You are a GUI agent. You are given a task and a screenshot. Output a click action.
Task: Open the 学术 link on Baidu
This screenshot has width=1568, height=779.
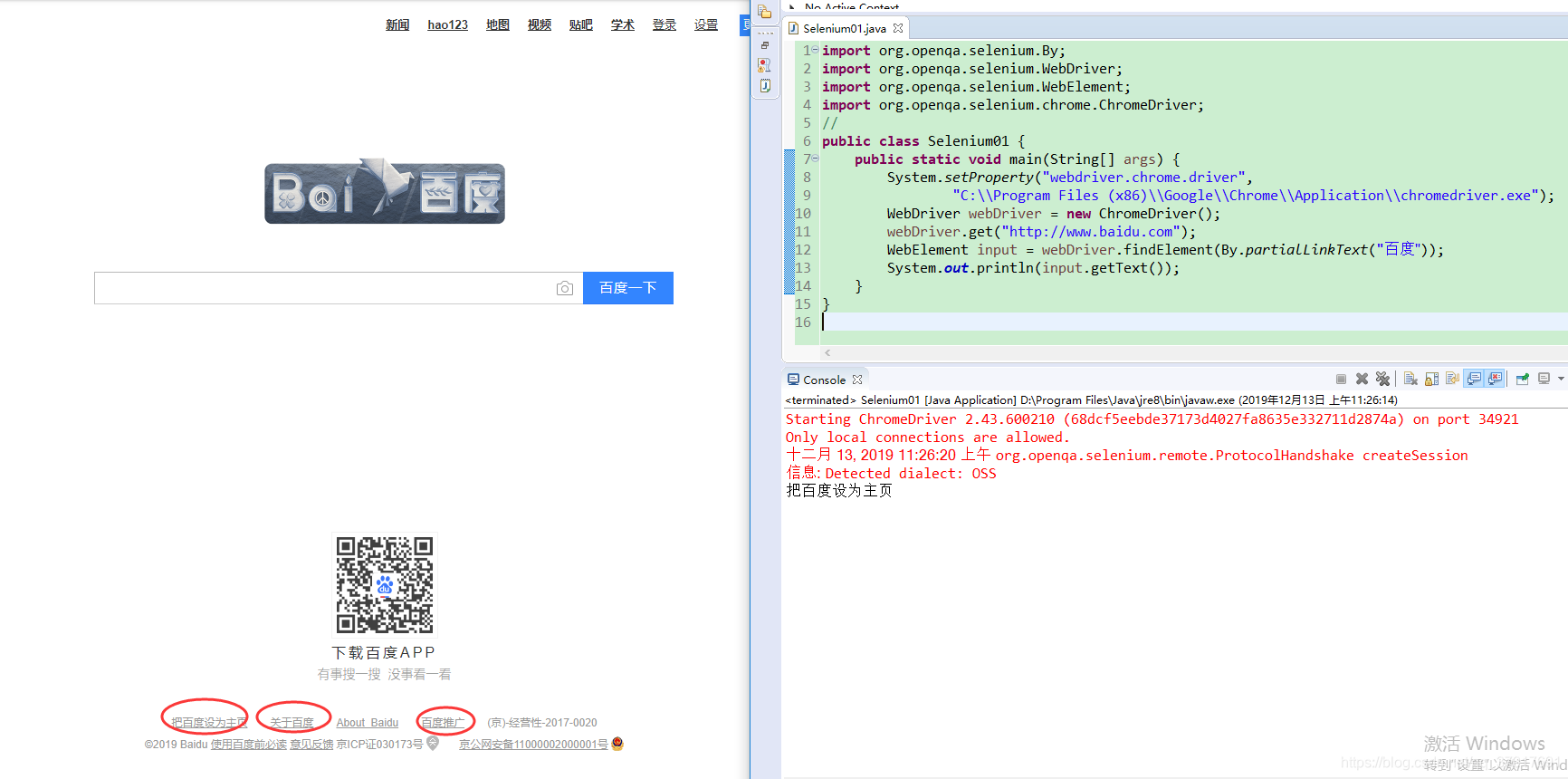coord(623,24)
